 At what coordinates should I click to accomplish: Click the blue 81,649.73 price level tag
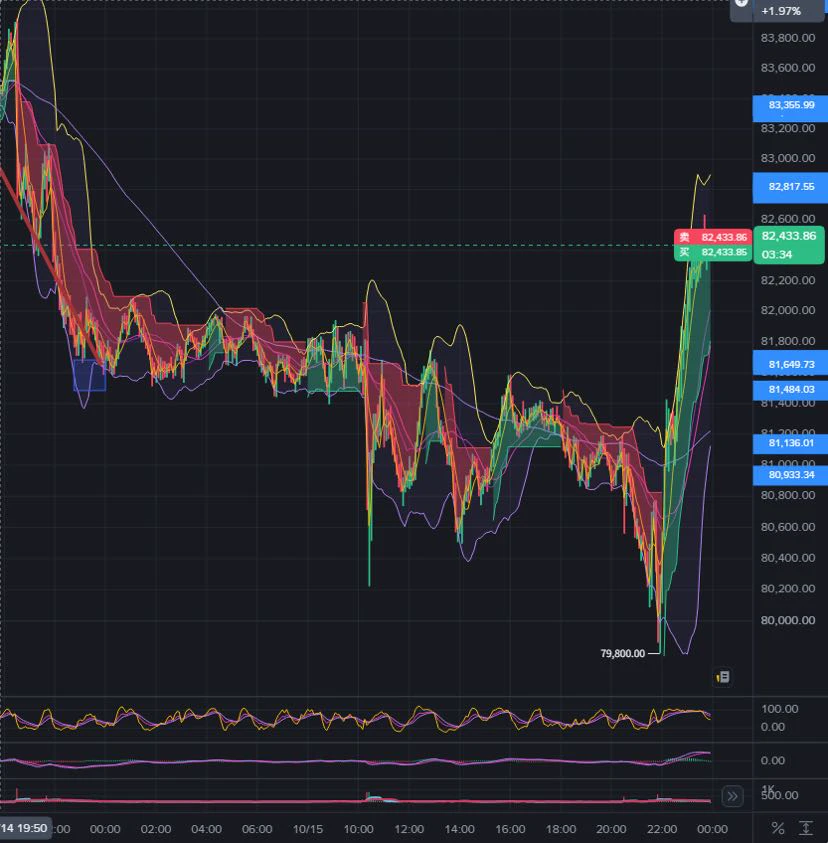tap(790, 364)
